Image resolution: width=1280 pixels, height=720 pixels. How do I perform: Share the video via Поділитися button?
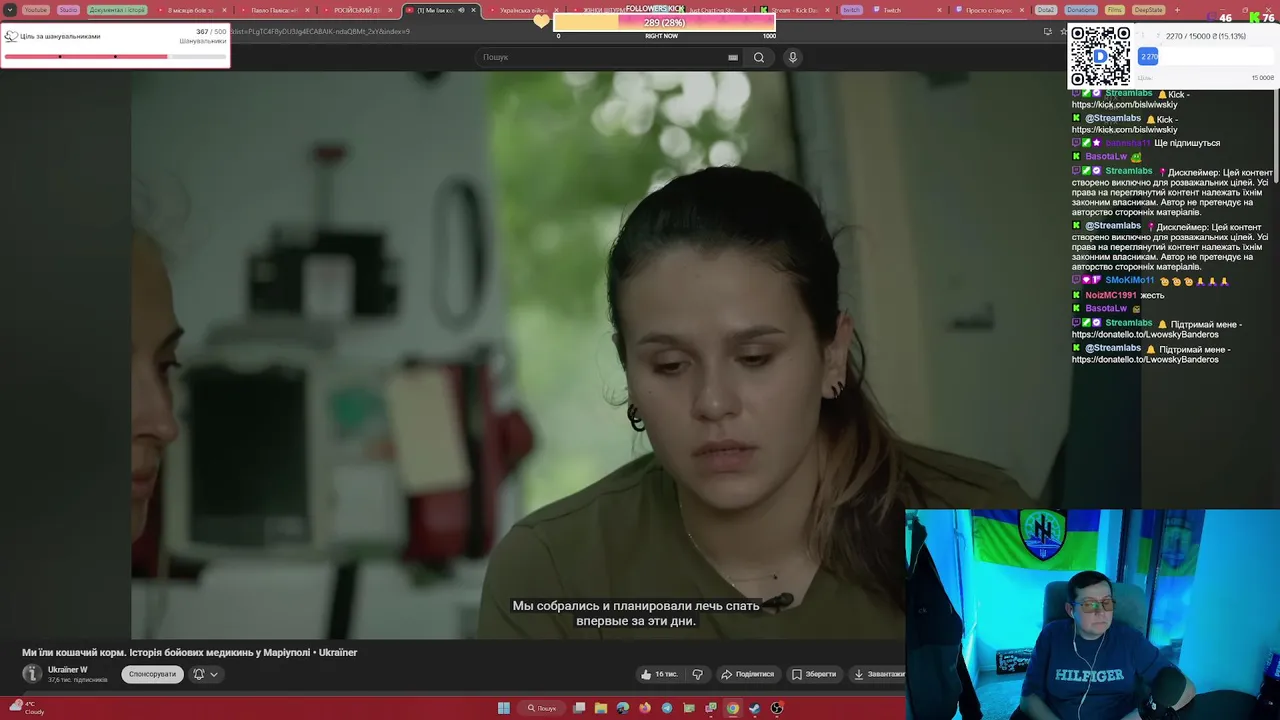pyautogui.click(x=748, y=674)
